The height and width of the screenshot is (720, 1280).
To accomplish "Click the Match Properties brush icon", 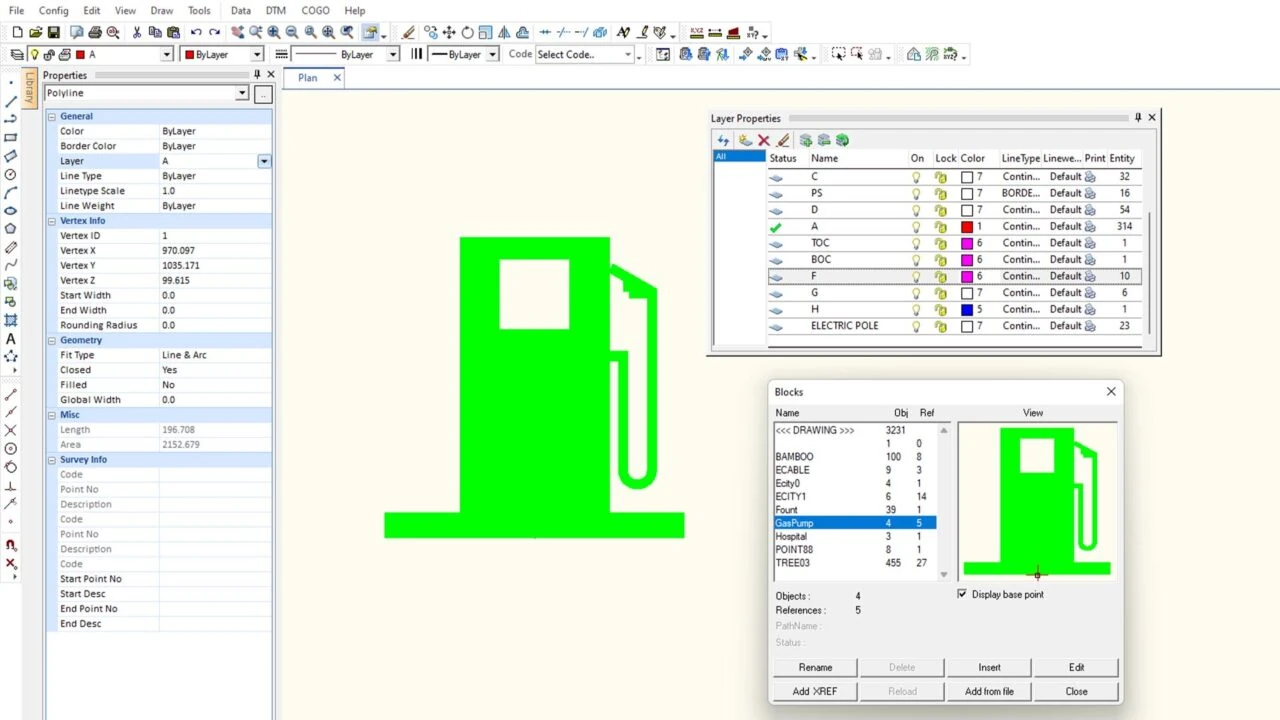I will pos(408,32).
